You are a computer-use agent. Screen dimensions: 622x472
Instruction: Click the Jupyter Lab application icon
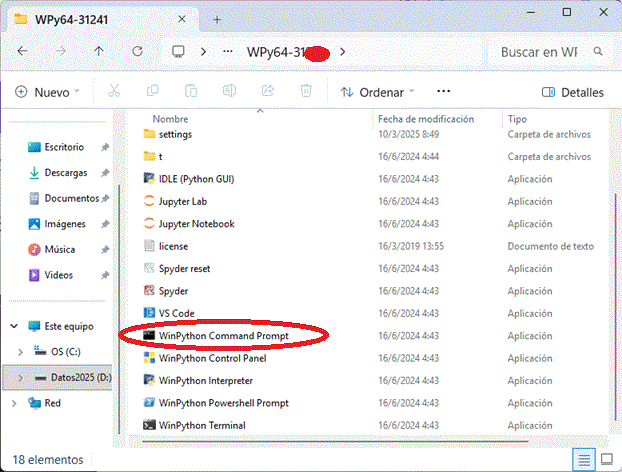point(150,201)
